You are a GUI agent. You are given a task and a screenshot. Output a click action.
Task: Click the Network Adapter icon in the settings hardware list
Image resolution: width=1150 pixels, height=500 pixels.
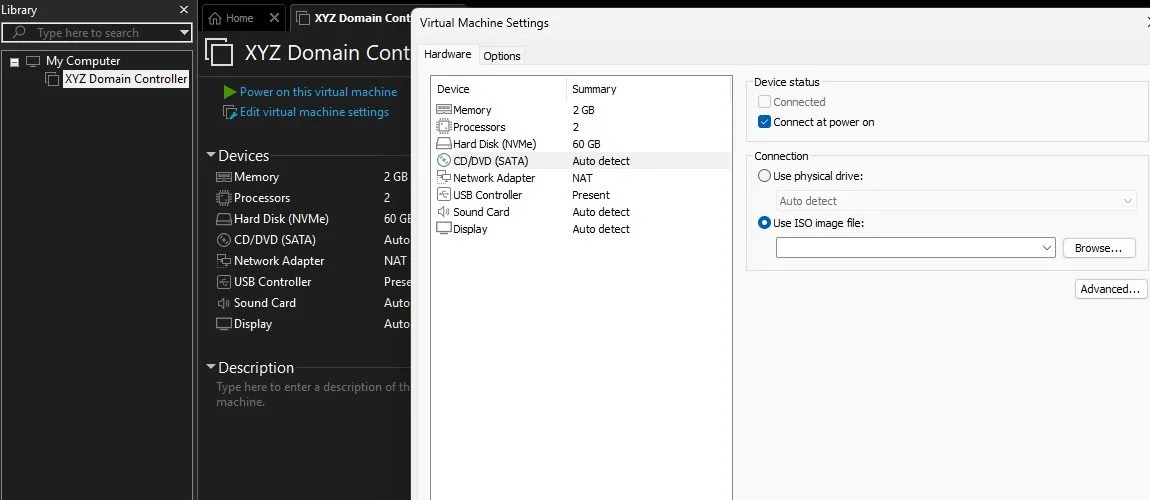444,177
